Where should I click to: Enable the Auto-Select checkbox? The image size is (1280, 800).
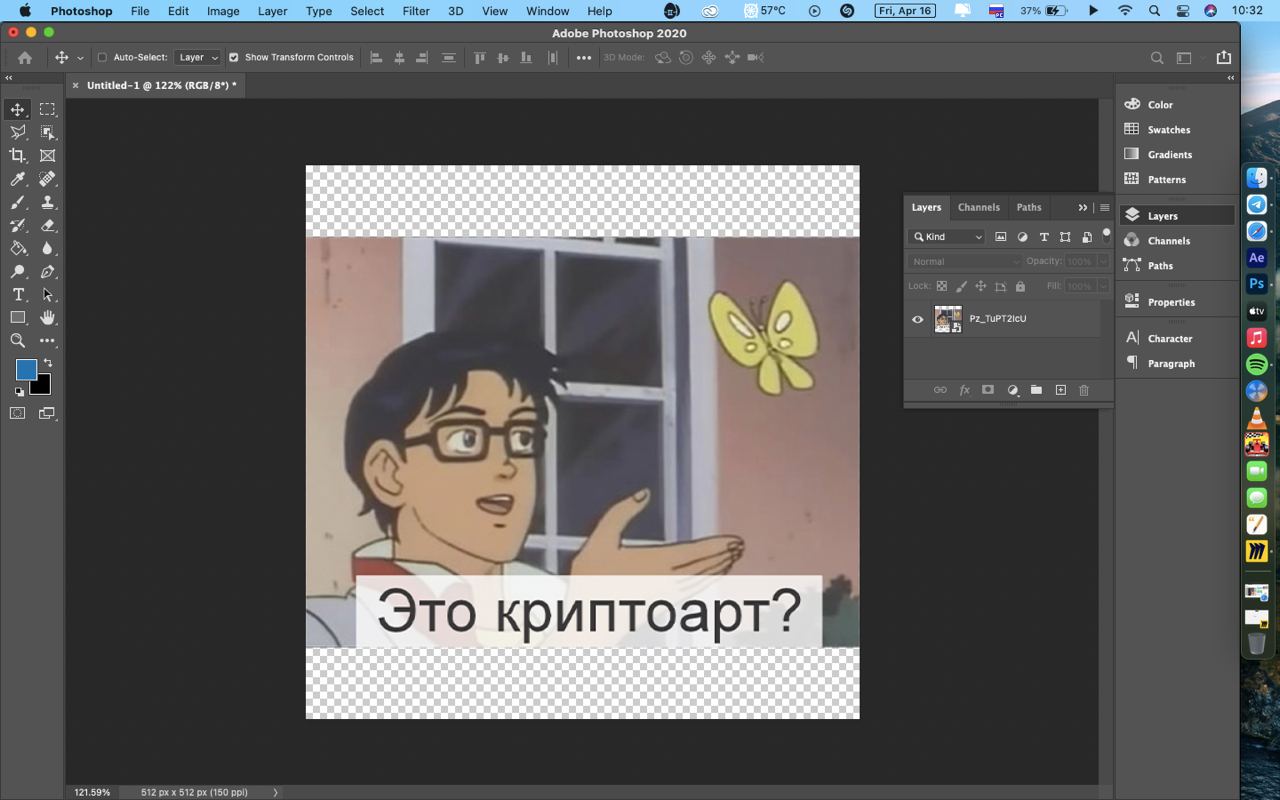pos(102,58)
